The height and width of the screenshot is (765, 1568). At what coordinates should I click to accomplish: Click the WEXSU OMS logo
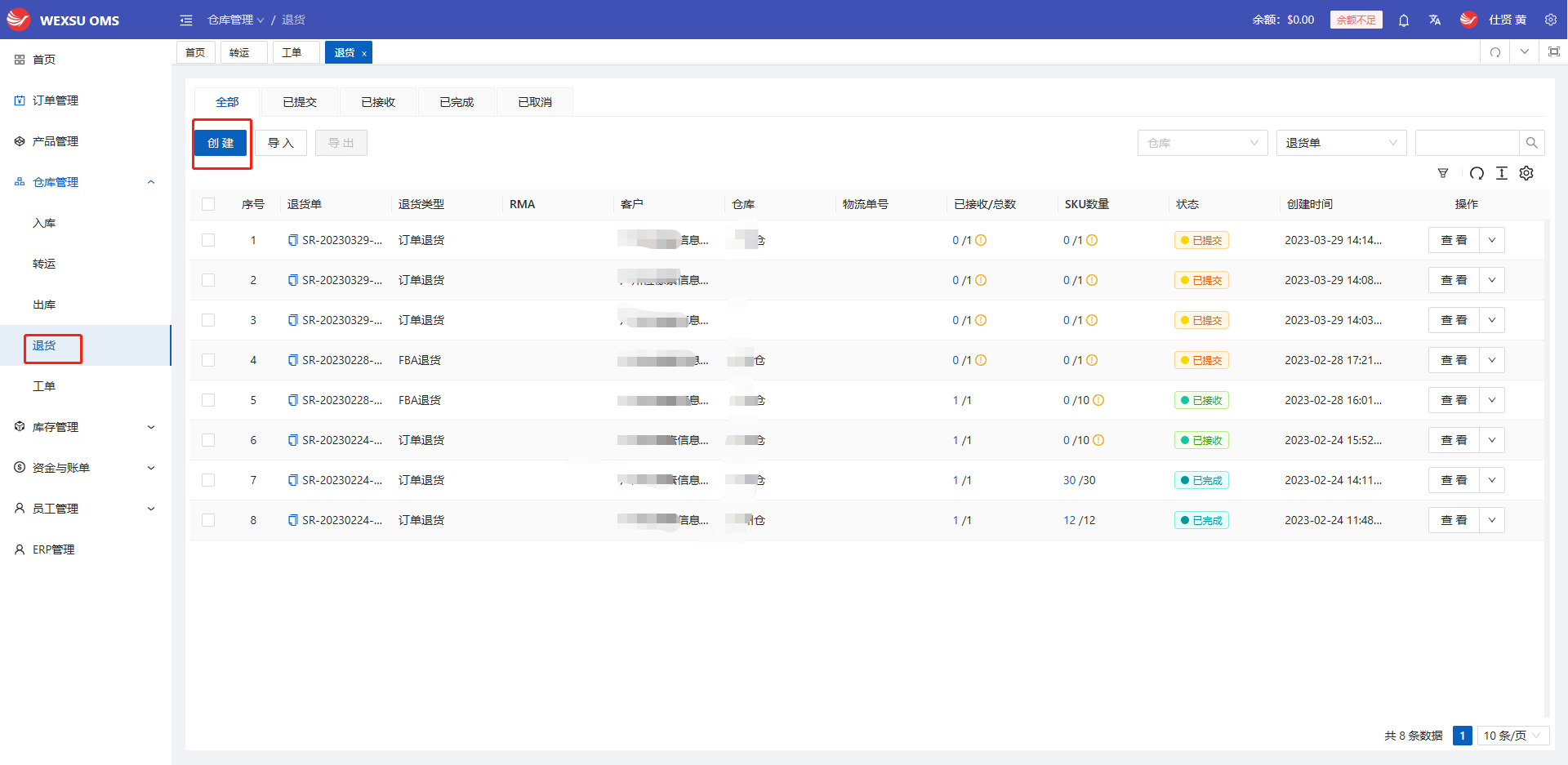[x=64, y=20]
